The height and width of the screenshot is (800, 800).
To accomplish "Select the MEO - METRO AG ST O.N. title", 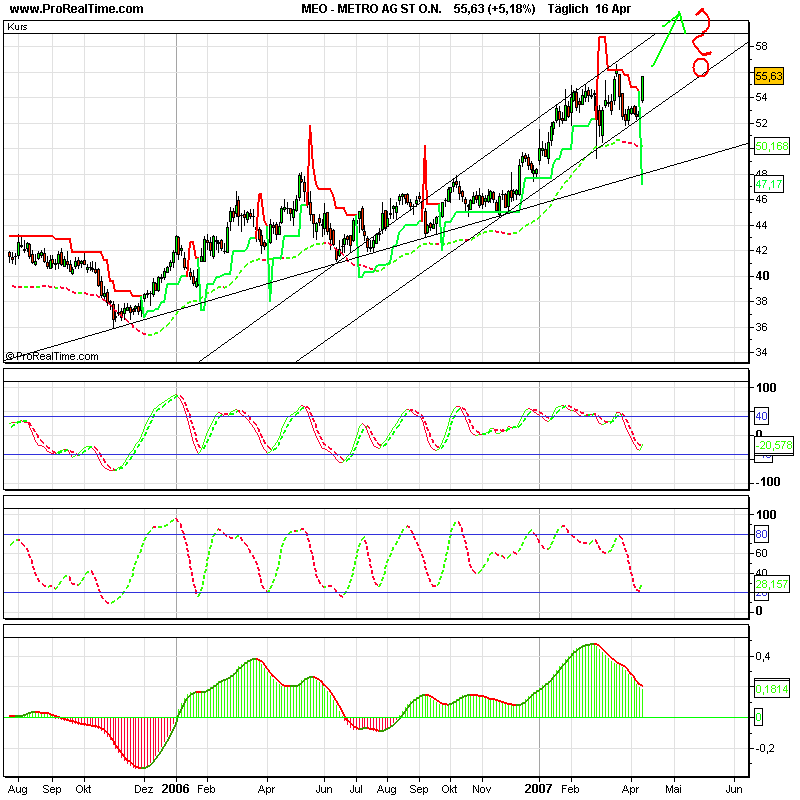I will 371,9.
